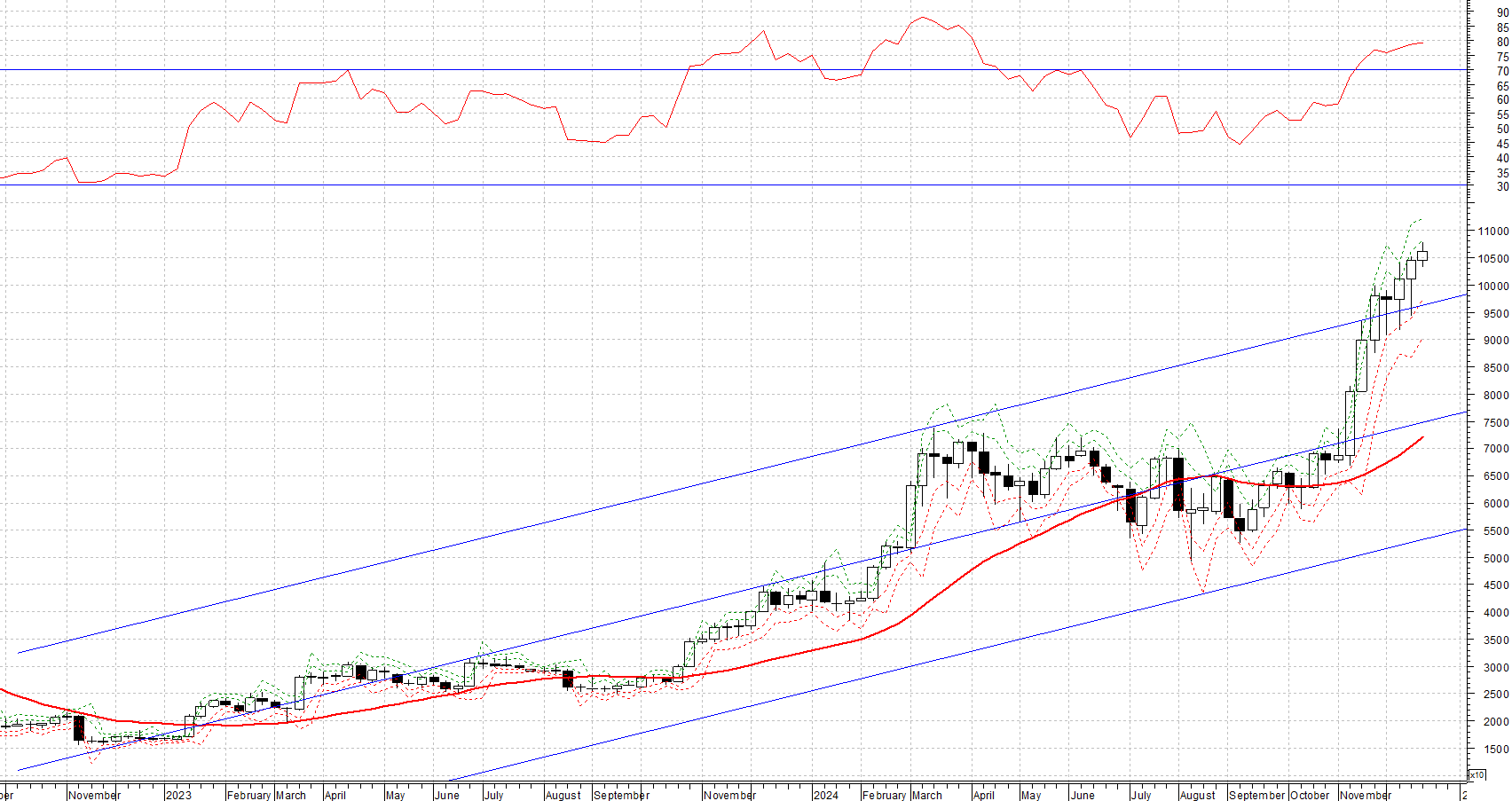The width and height of the screenshot is (1512, 801).
Task: Select the 9000 price axis label
Action: [x=1495, y=341]
